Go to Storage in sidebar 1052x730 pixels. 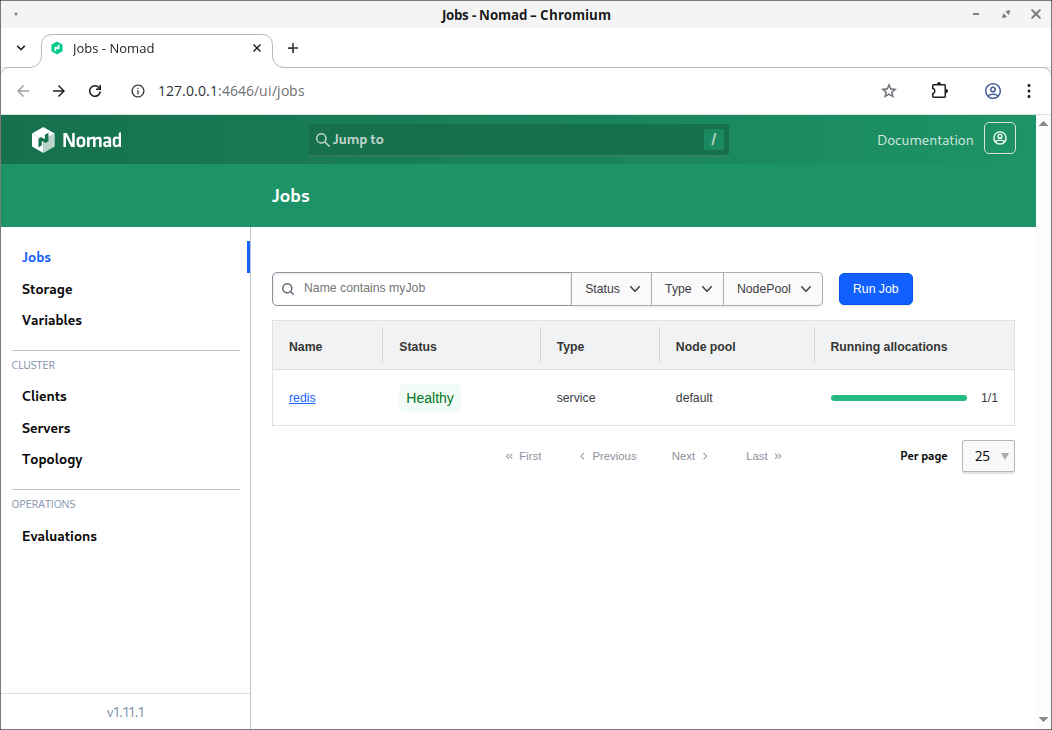coord(47,289)
